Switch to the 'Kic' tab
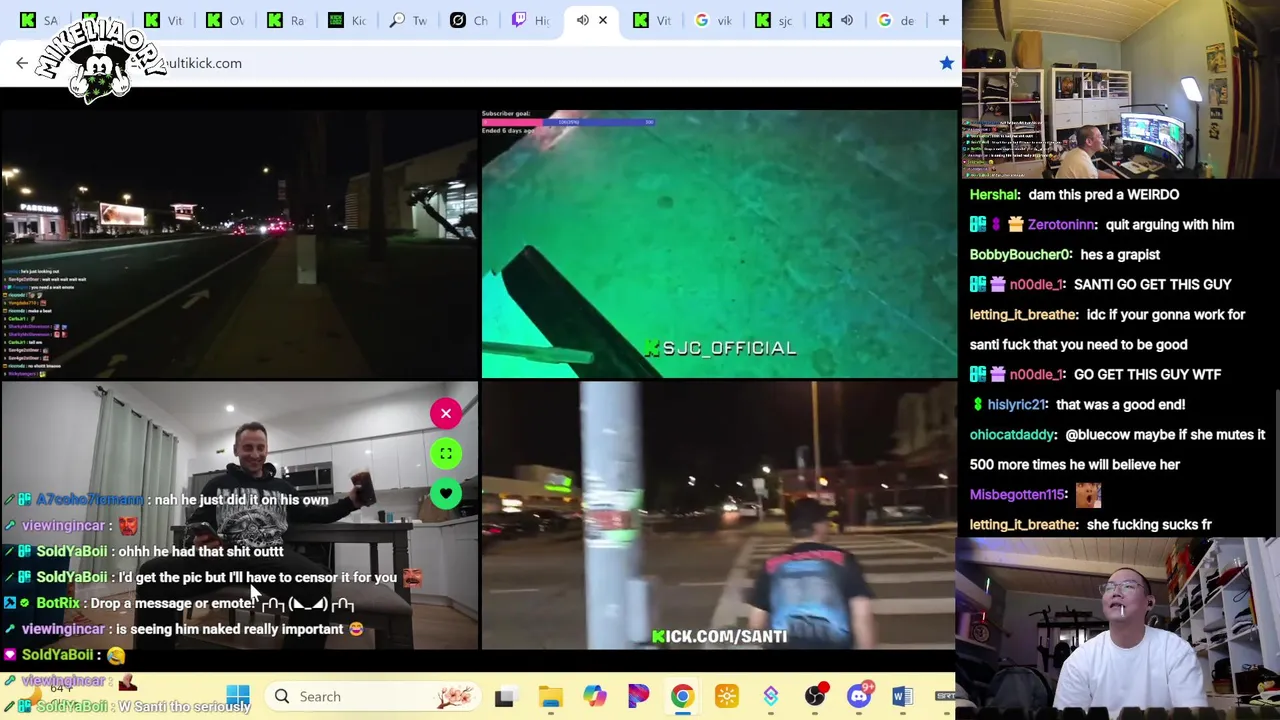Screen dimensions: 1280x720 (346, 20)
